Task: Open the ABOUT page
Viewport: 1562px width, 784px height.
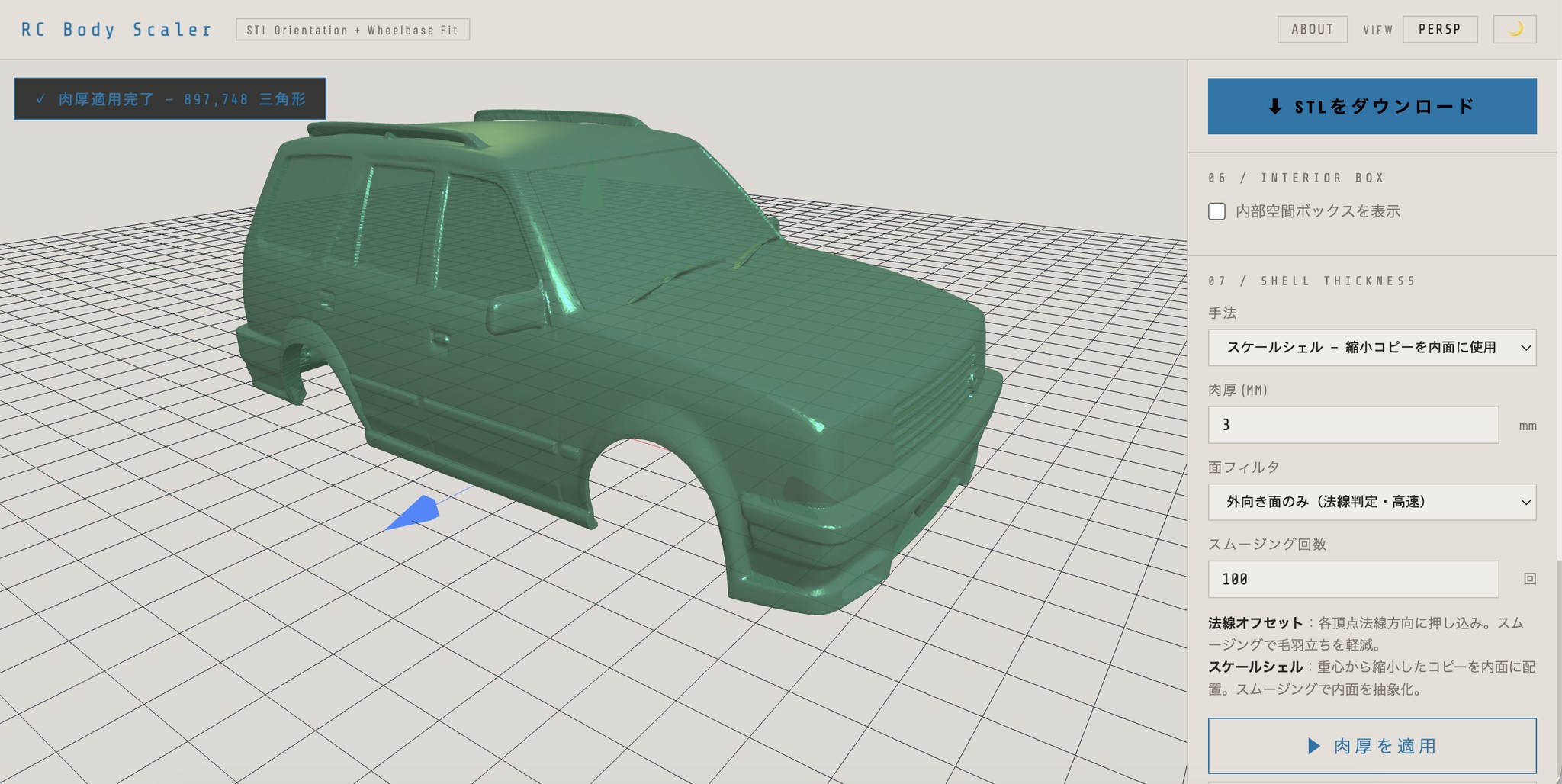Action: pyautogui.click(x=1312, y=30)
